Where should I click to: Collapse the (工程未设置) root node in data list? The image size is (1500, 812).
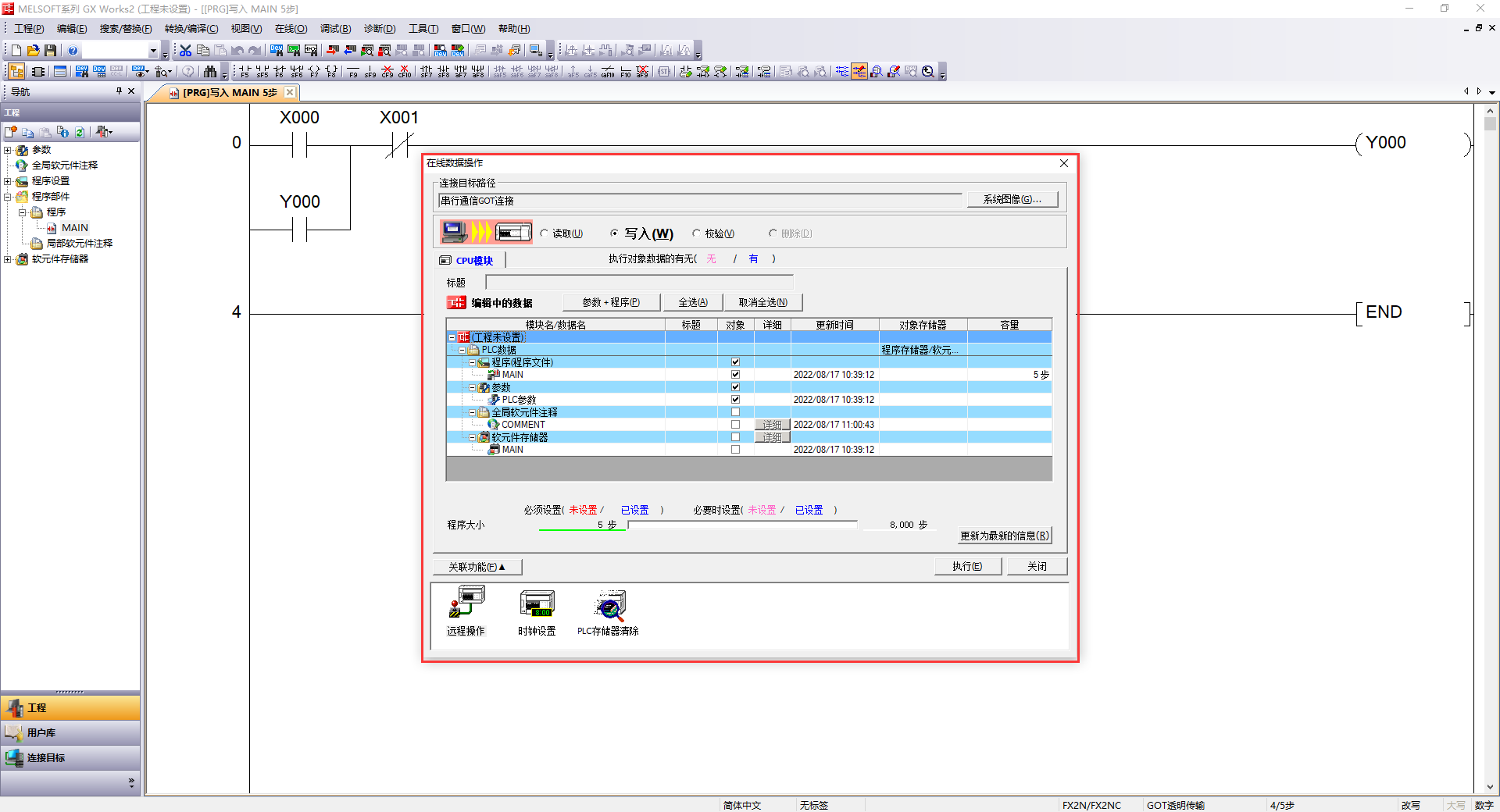452,337
